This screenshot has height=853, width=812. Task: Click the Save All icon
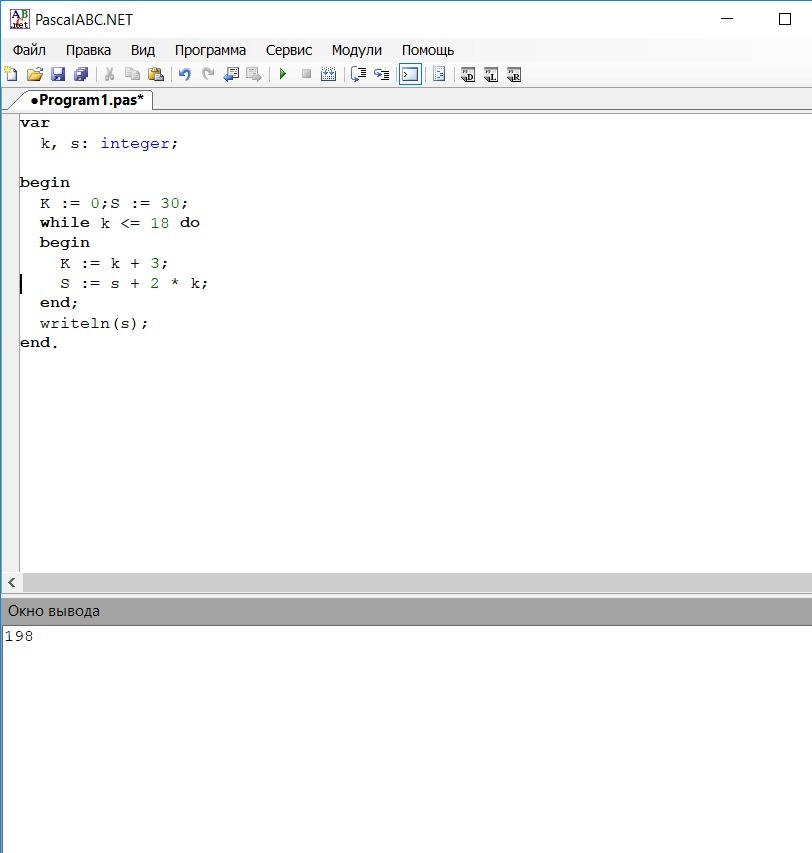point(81,74)
